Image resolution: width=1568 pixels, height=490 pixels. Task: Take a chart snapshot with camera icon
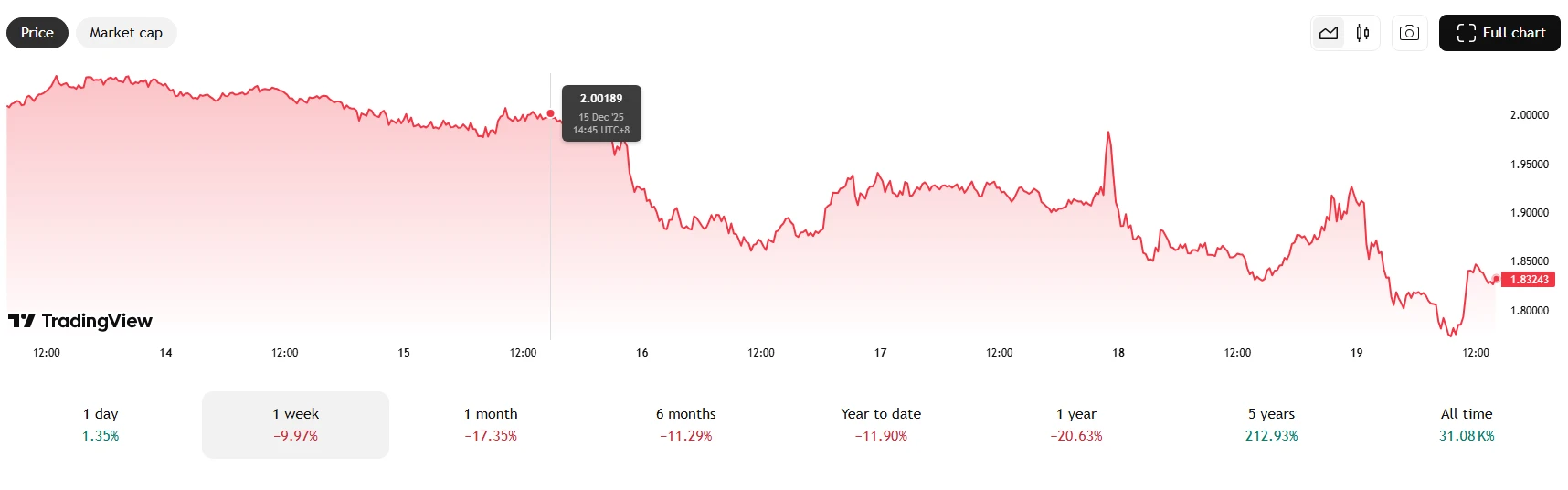(1409, 33)
